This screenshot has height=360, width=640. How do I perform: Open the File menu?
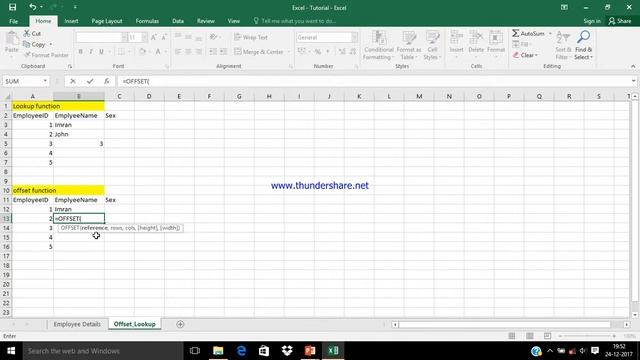click(13, 21)
